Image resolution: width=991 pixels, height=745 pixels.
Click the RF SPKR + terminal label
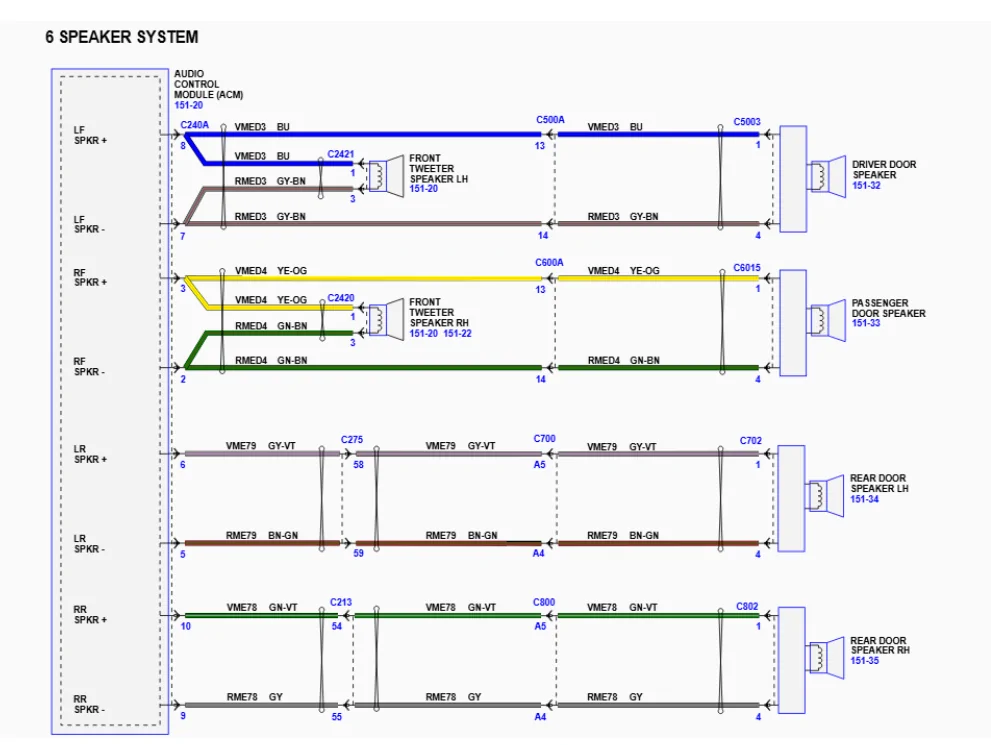click(90, 277)
